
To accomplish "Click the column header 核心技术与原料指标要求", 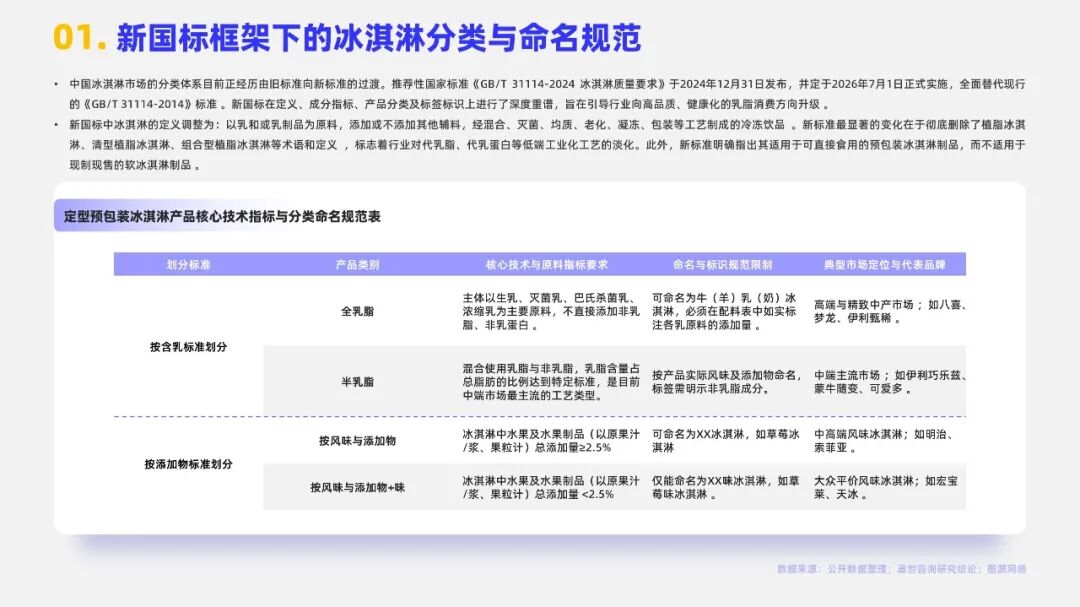I will click(547, 265).
